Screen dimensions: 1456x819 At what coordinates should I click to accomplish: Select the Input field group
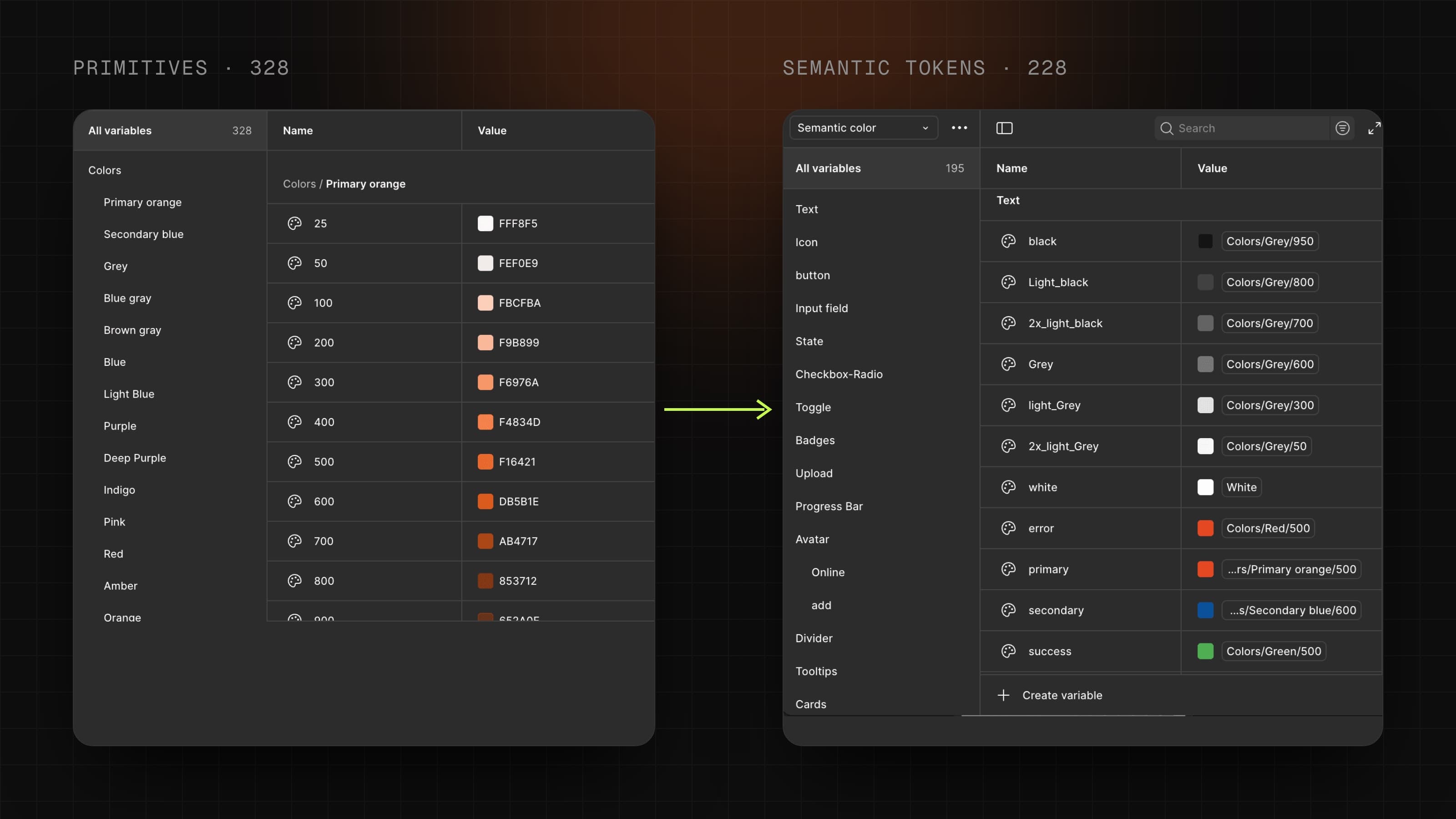[x=821, y=308]
